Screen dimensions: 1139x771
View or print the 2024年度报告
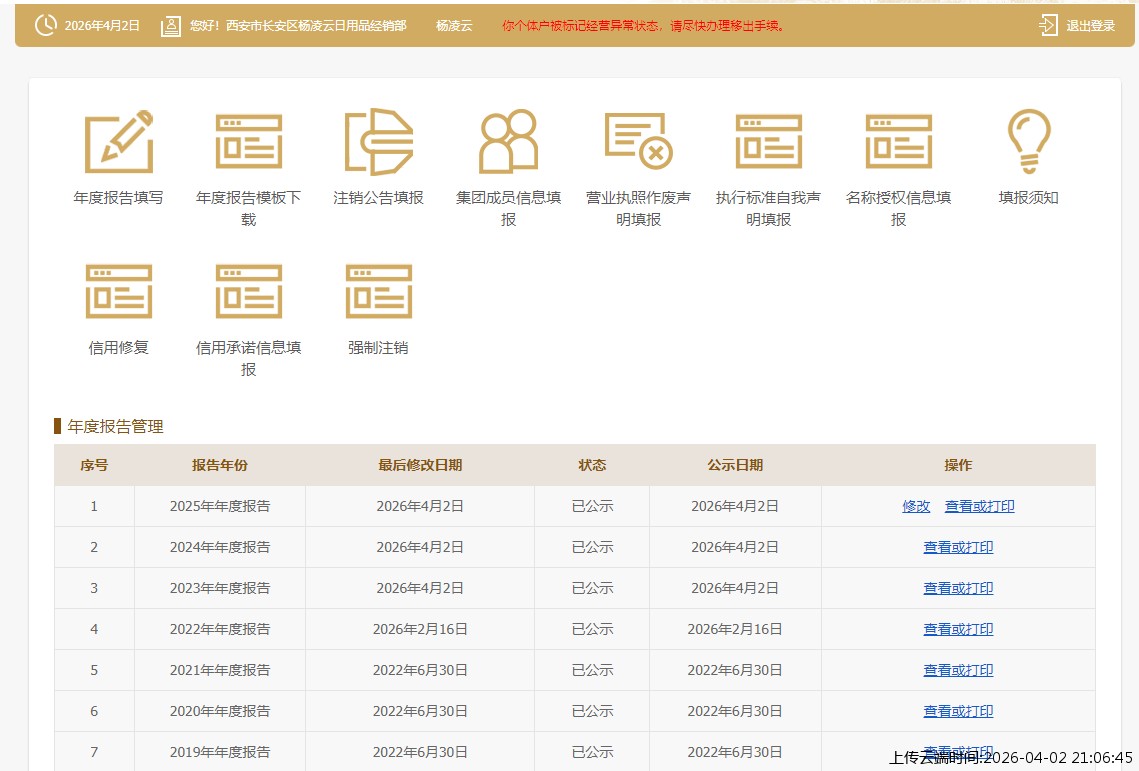pos(958,548)
